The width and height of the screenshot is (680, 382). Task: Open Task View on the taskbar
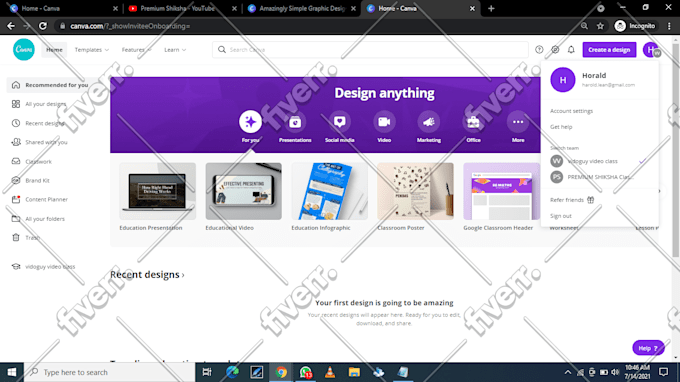click(x=207, y=372)
